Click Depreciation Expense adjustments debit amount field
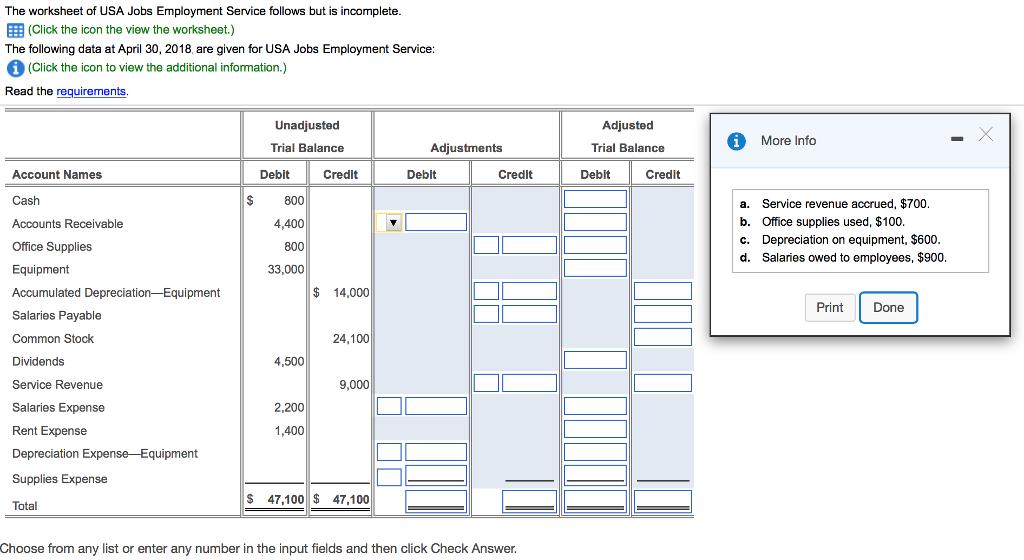This screenshot has width=1024, height=560. (436, 452)
